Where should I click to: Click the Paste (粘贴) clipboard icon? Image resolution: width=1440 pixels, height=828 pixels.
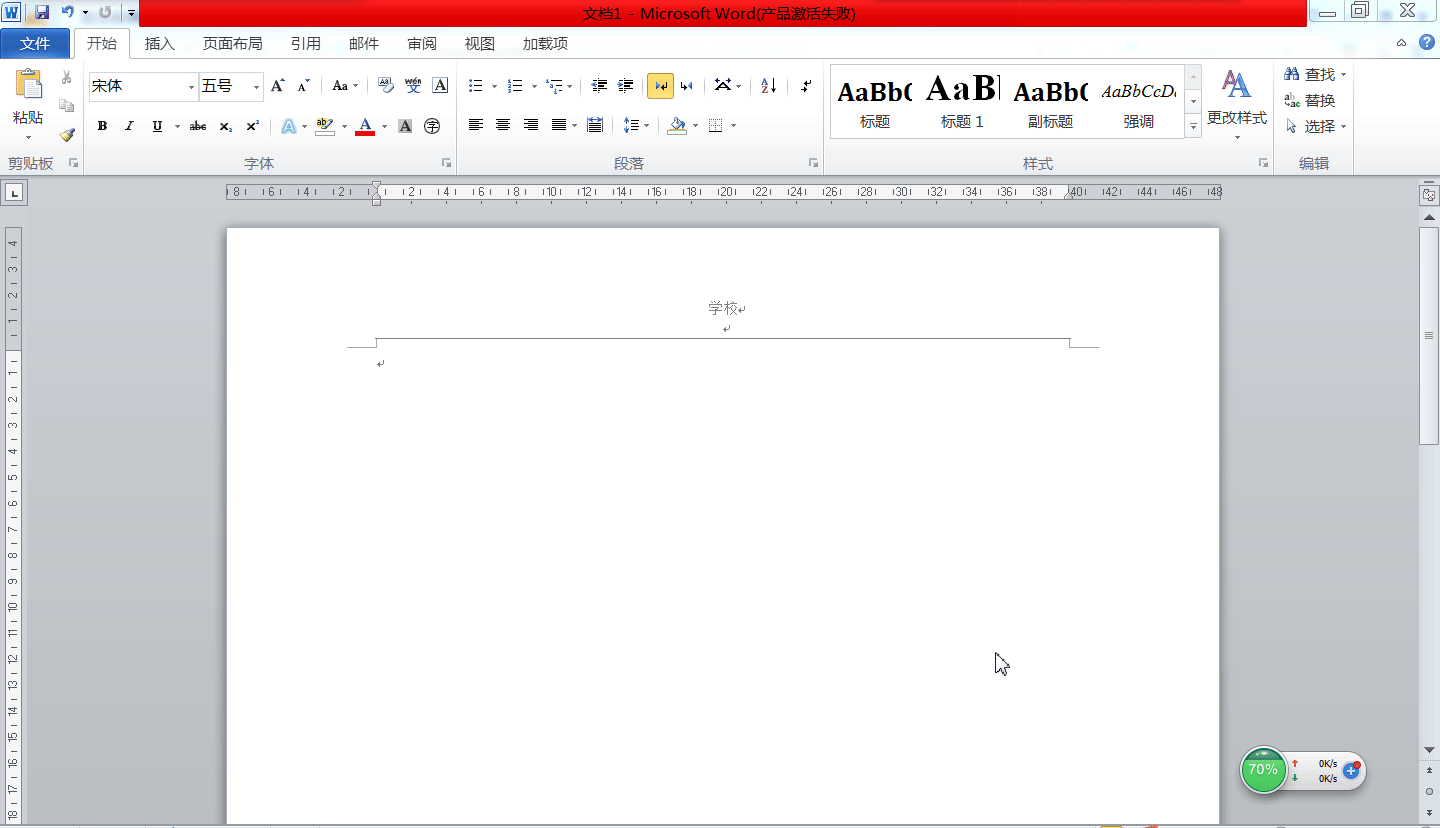[28, 84]
